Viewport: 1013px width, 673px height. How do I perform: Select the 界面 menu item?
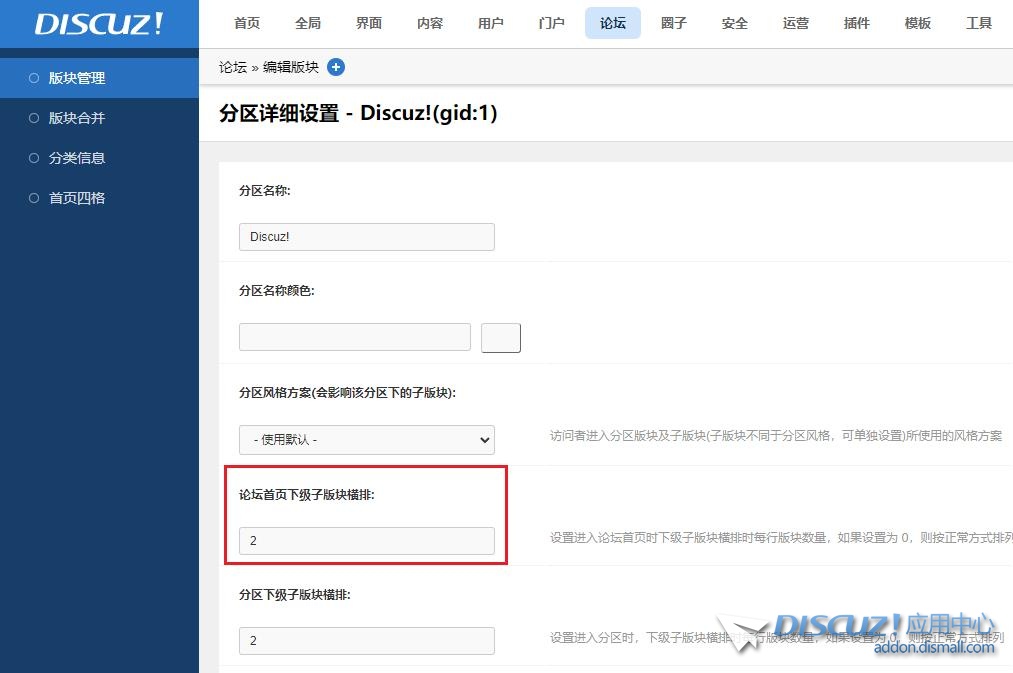(369, 23)
